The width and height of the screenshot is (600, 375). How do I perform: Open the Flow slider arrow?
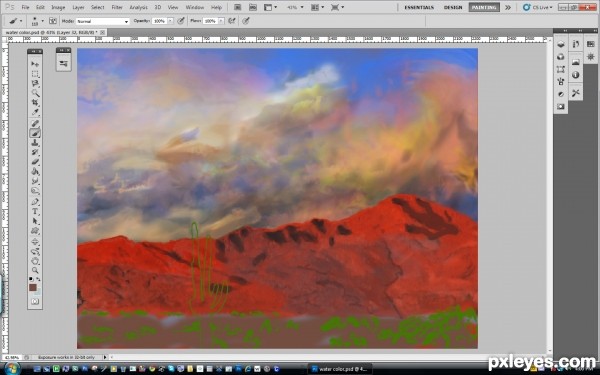tap(221, 21)
